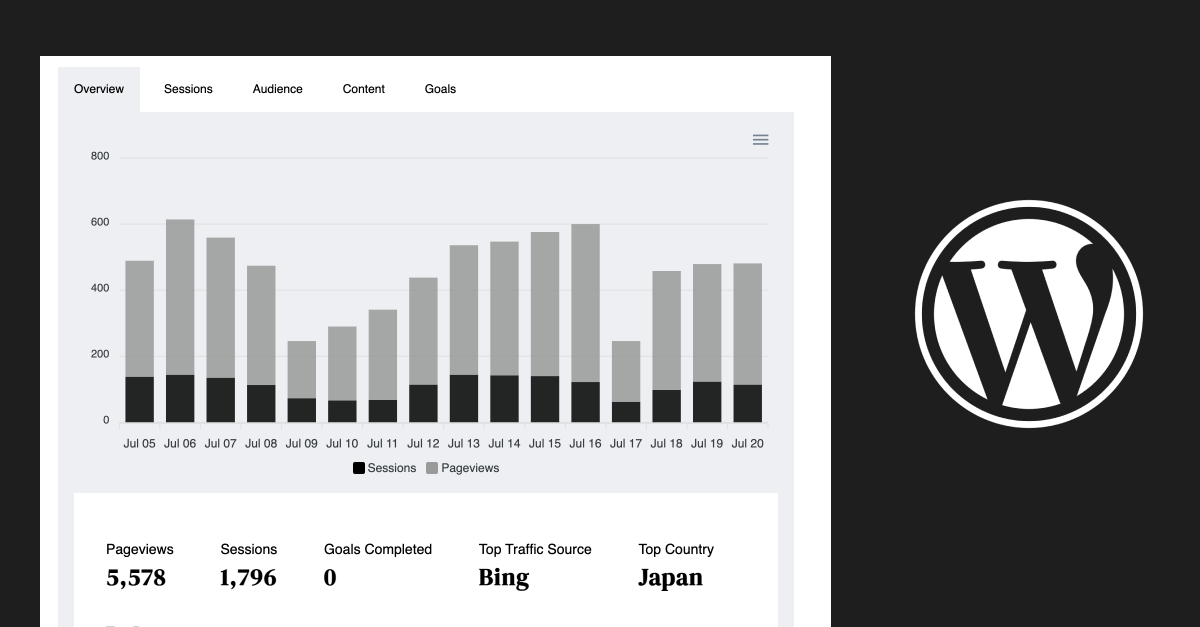The image size is (1200, 627).
Task: Switch to the Overview tab
Action: tap(99, 89)
